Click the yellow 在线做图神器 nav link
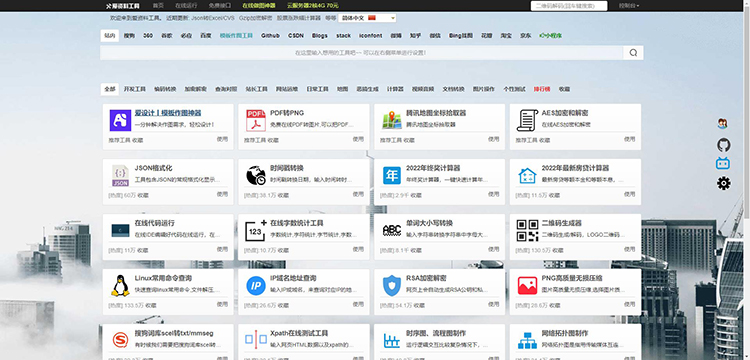The width and height of the screenshot is (750, 360). pos(259,6)
